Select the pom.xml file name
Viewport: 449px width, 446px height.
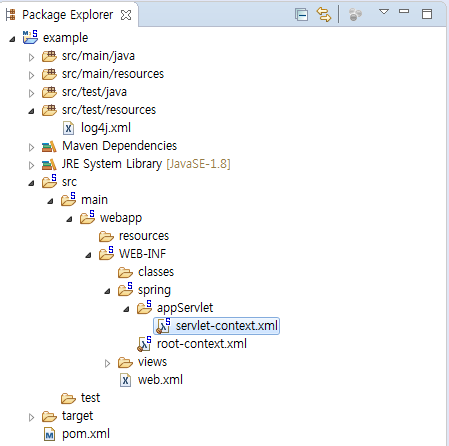(86, 434)
